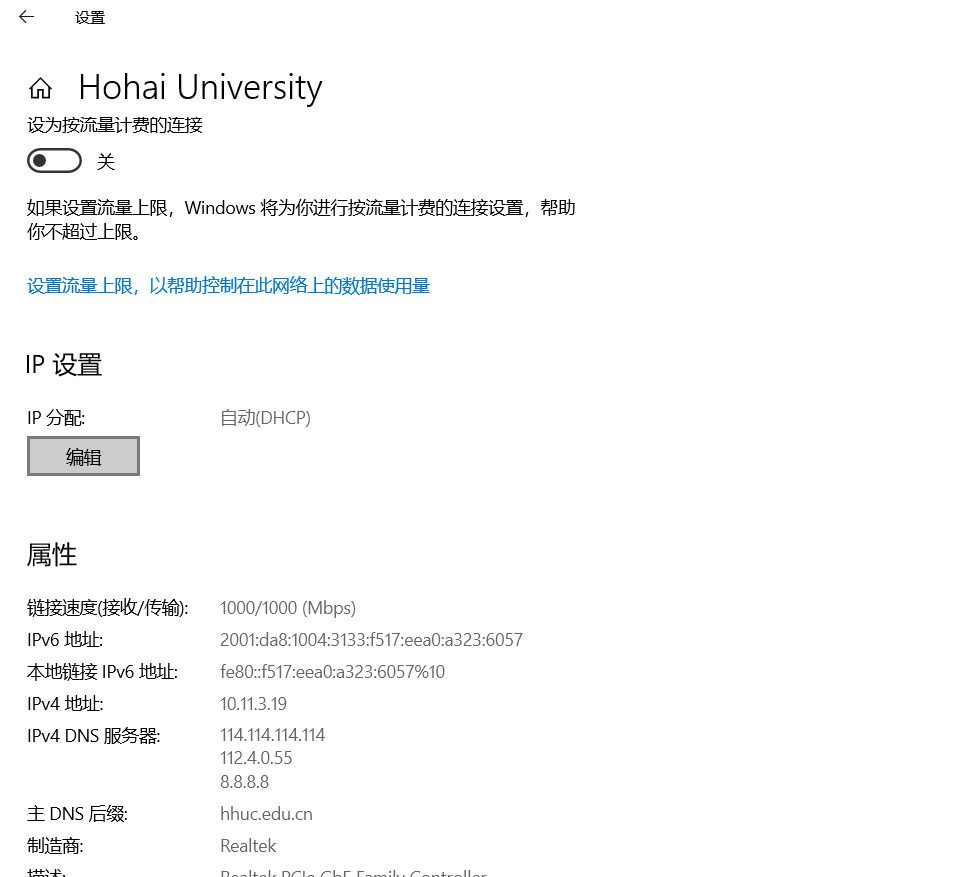Toggle the metered connection switch
The width and height of the screenshot is (972, 877).
click(x=55, y=161)
